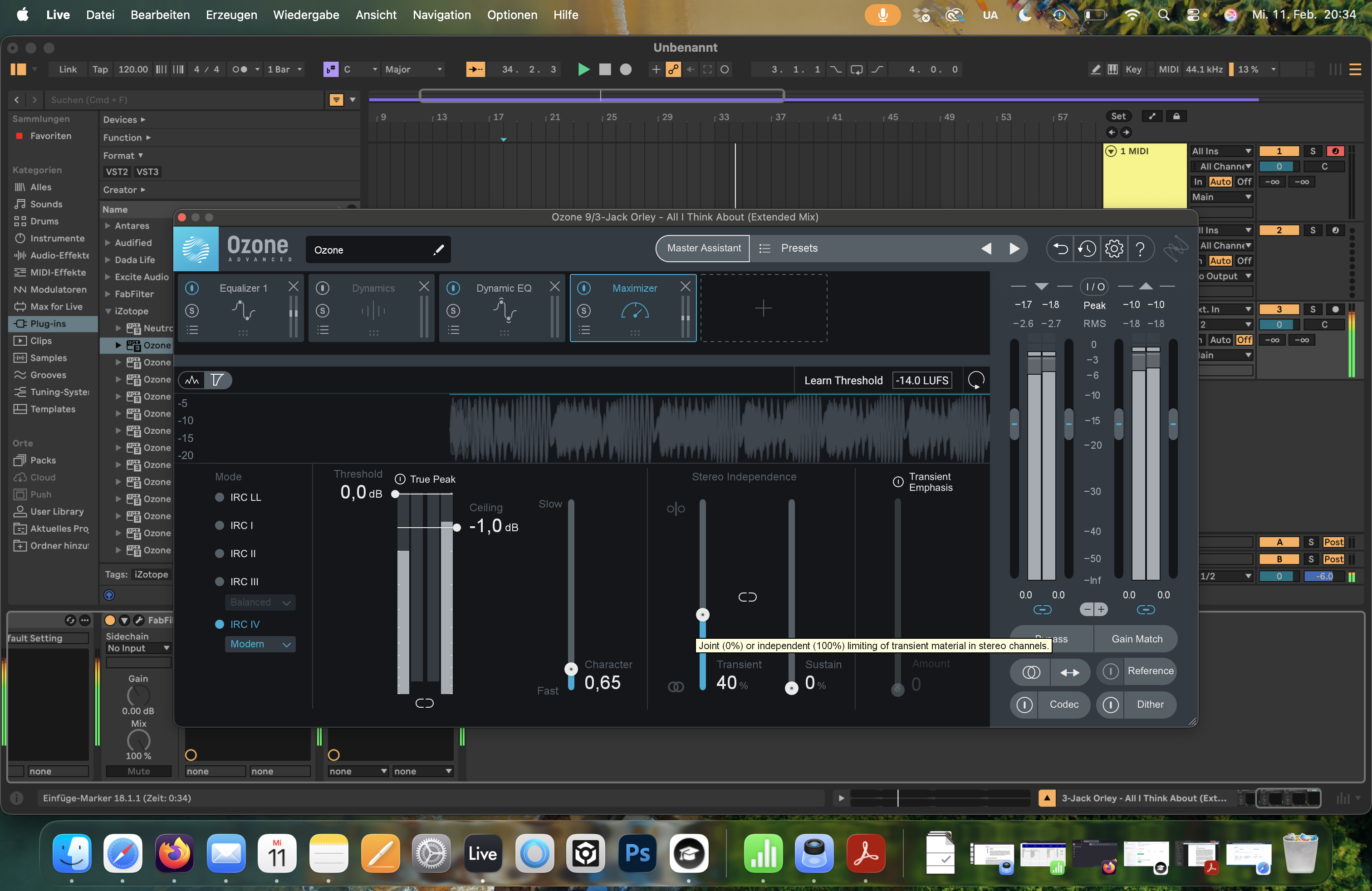Image resolution: width=1372 pixels, height=891 pixels.
Task: Click the Ozone help question mark icon
Action: pyautogui.click(x=1141, y=249)
